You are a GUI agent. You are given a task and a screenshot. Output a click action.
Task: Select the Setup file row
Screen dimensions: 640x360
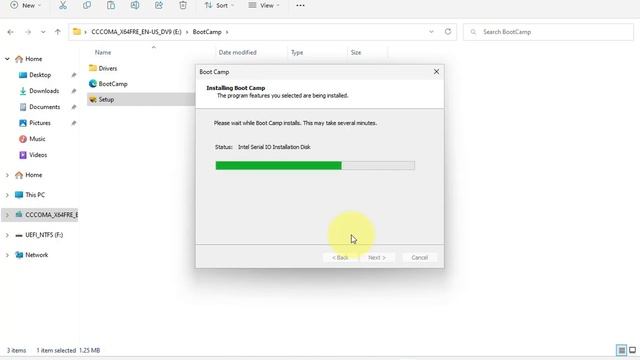pos(141,99)
